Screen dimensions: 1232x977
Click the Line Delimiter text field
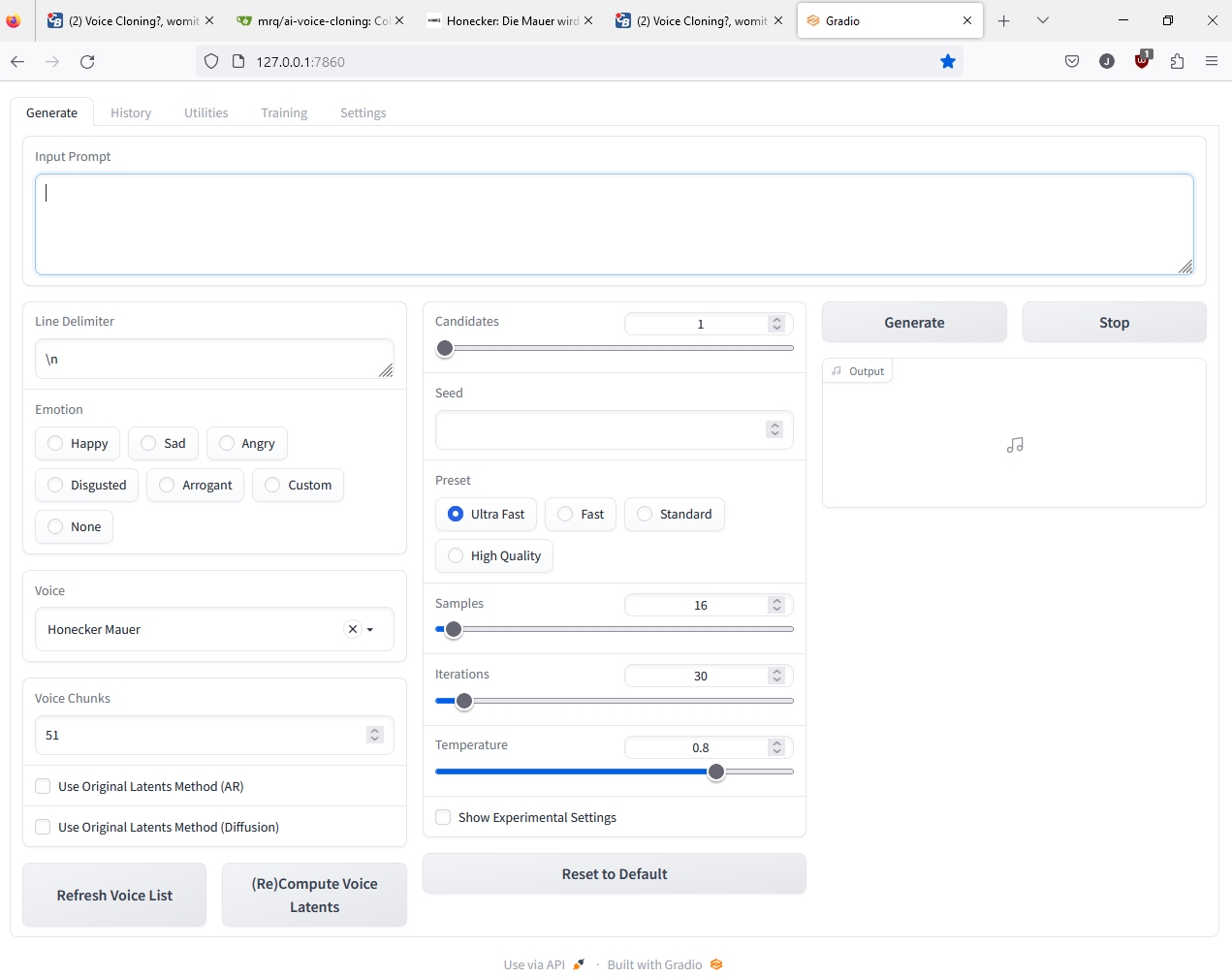(x=214, y=359)
